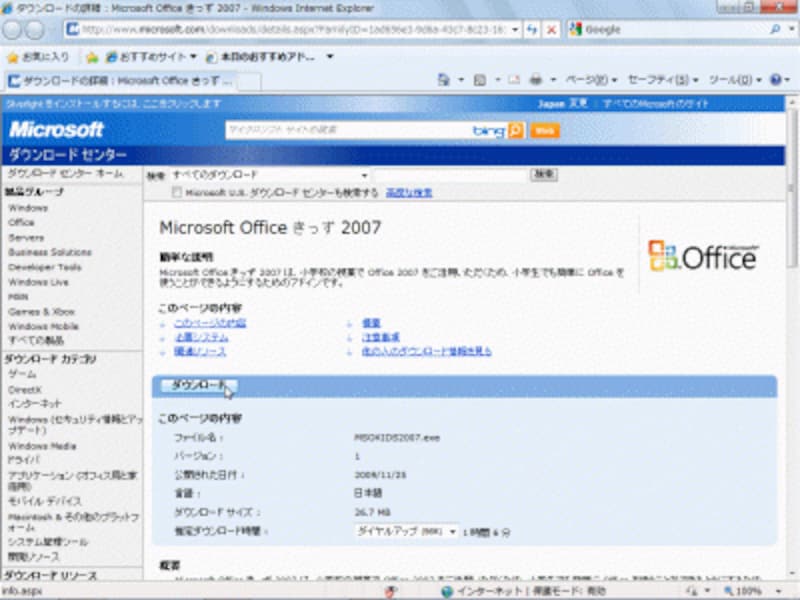Click the Google search provider icon
800x600 pixels.
(574, 29)
